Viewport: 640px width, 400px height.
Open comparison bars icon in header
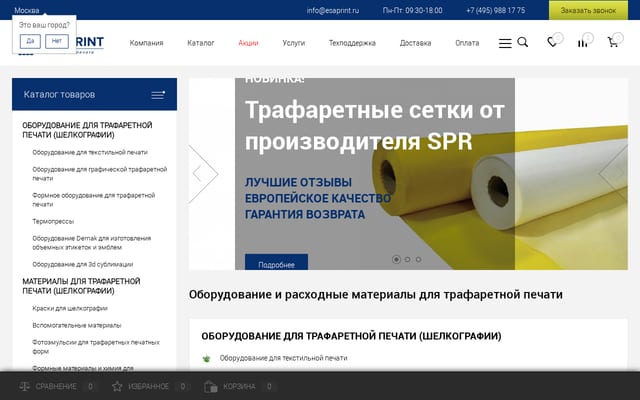(x=582, y=42)
